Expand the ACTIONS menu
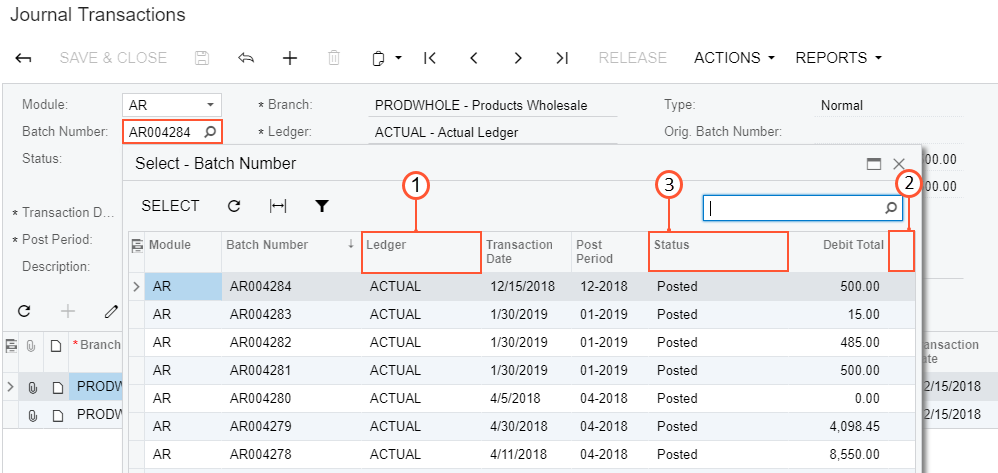This screenshot has width=998, height=473. click(734, 58)
